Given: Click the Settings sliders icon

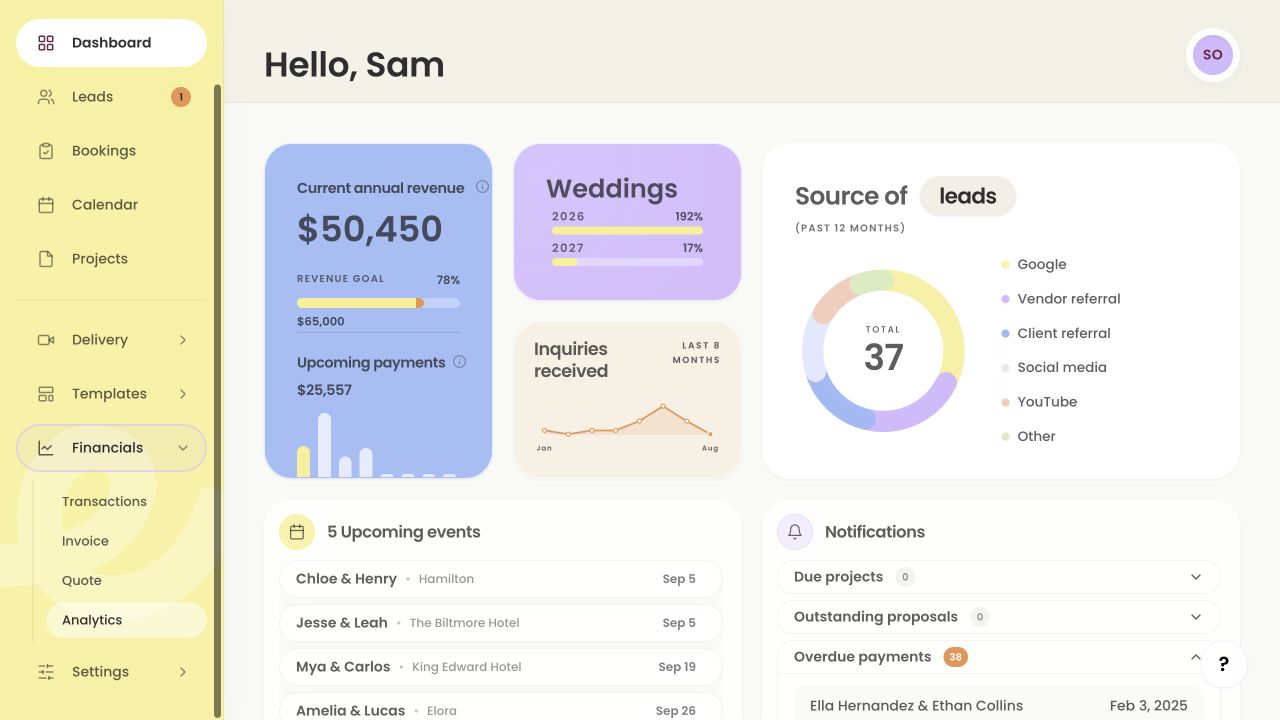Looking at the screenshot, I should [46, 672].
